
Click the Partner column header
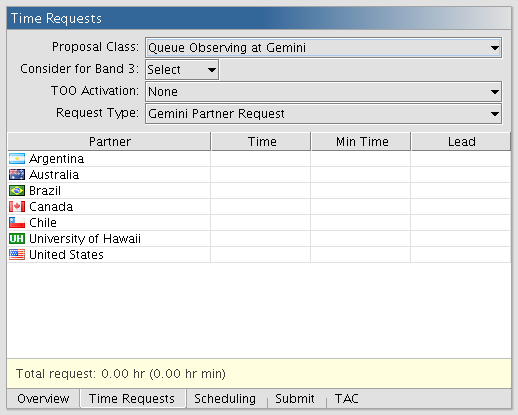109,142
